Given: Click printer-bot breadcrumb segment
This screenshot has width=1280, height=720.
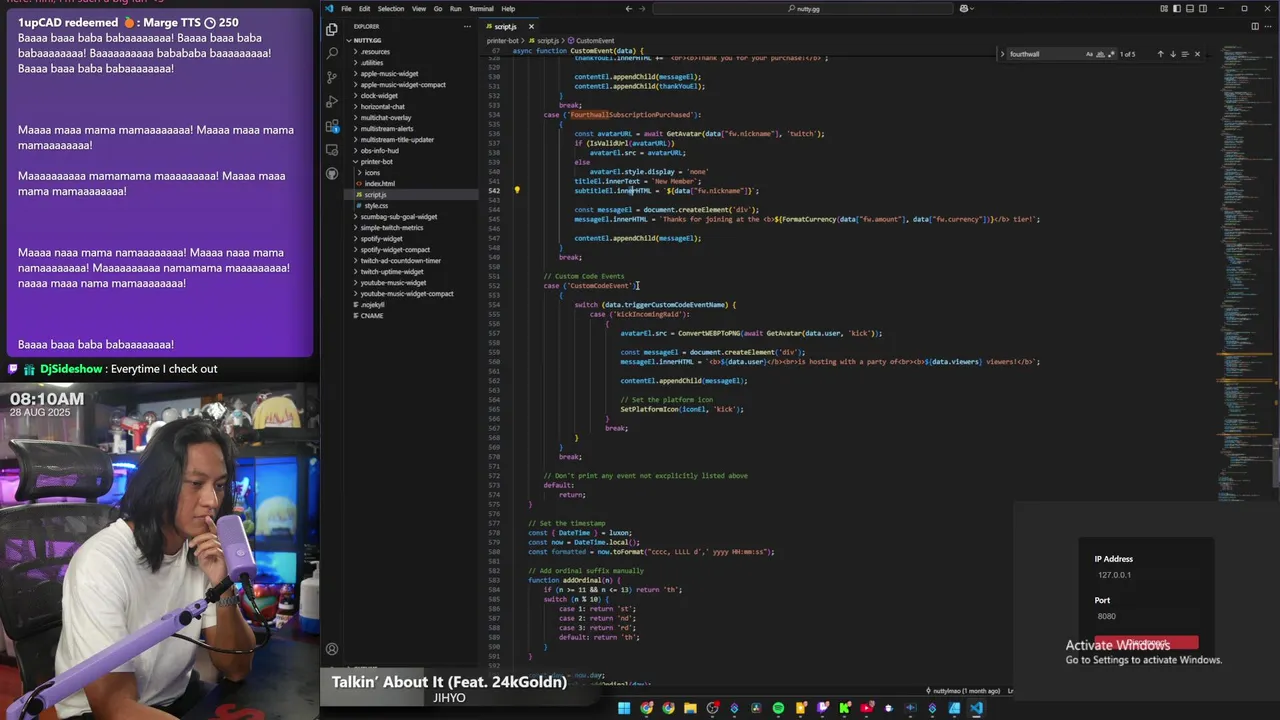Looking at the screenshot, I should [502, 41].
